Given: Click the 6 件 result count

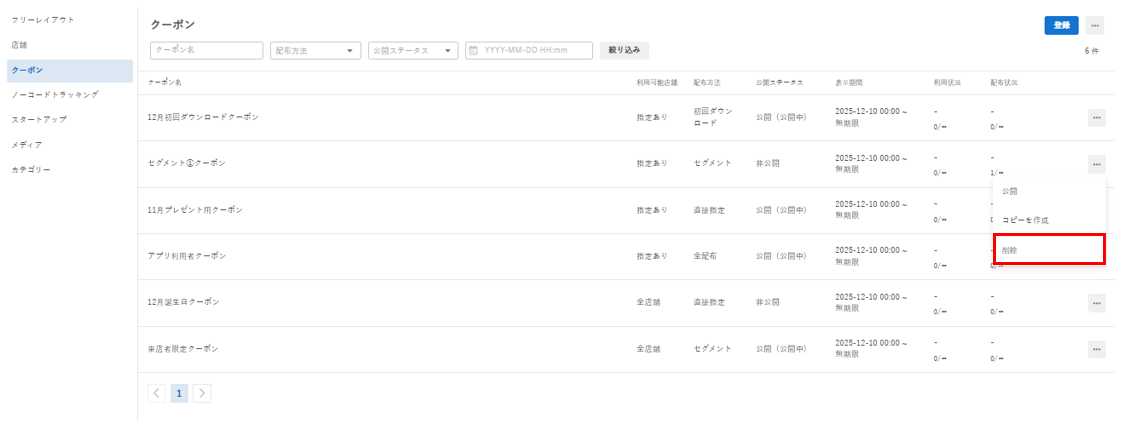Looking at the screenshot, I should coord(1091,51).
